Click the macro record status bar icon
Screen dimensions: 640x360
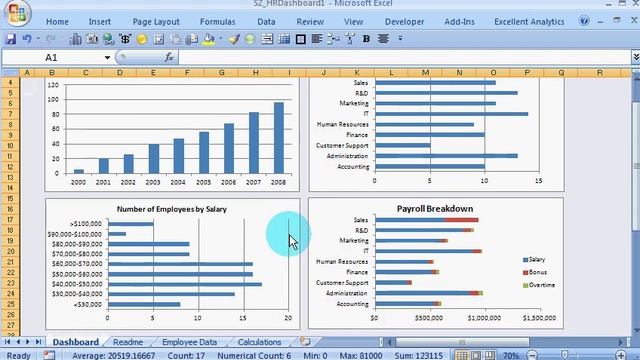coord(49,355)
